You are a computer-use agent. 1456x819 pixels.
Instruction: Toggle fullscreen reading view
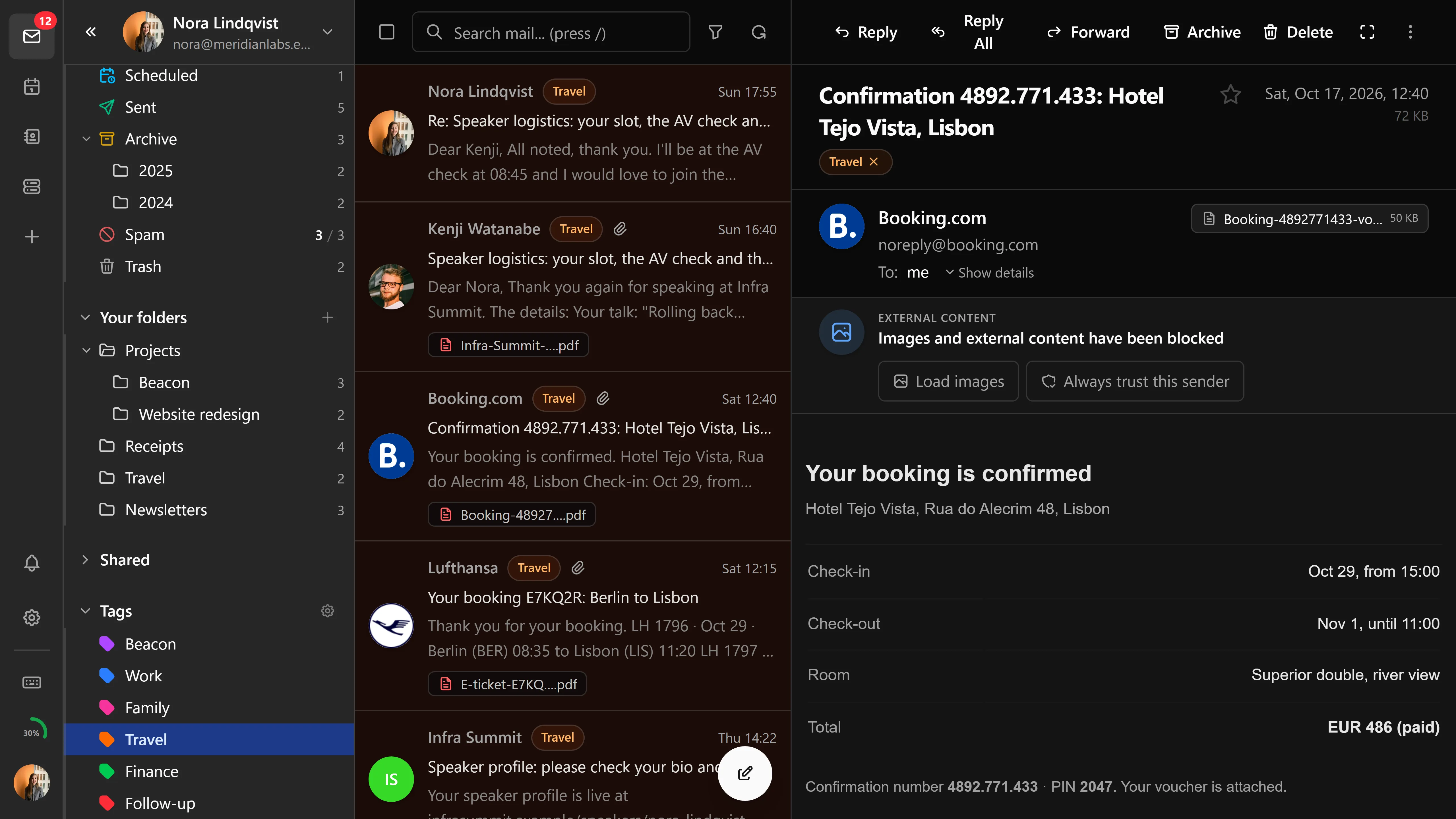[1367, 32]
